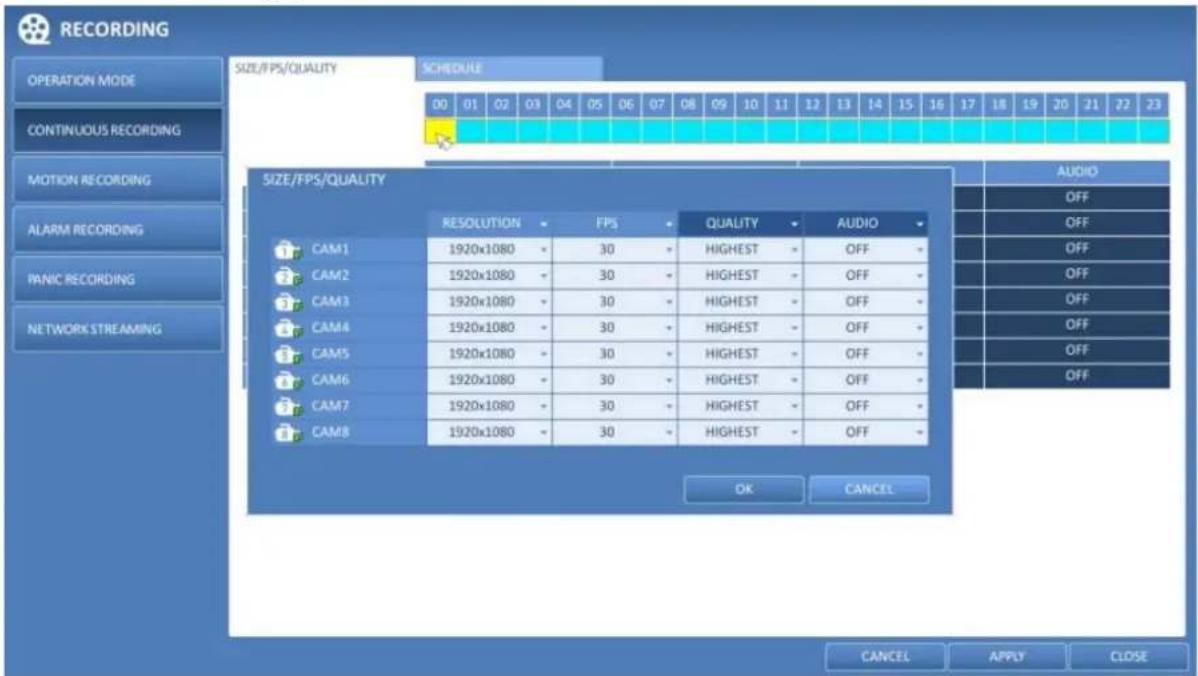Expand CAM6 quality dropdown
The image size is (1198, 676).
click(740, 380)
